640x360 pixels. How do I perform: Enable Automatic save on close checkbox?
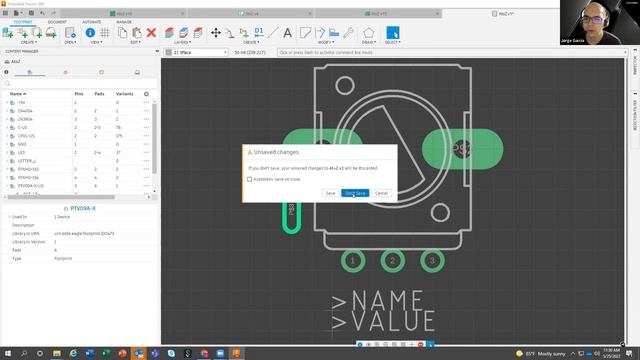(x=249, y=179)
